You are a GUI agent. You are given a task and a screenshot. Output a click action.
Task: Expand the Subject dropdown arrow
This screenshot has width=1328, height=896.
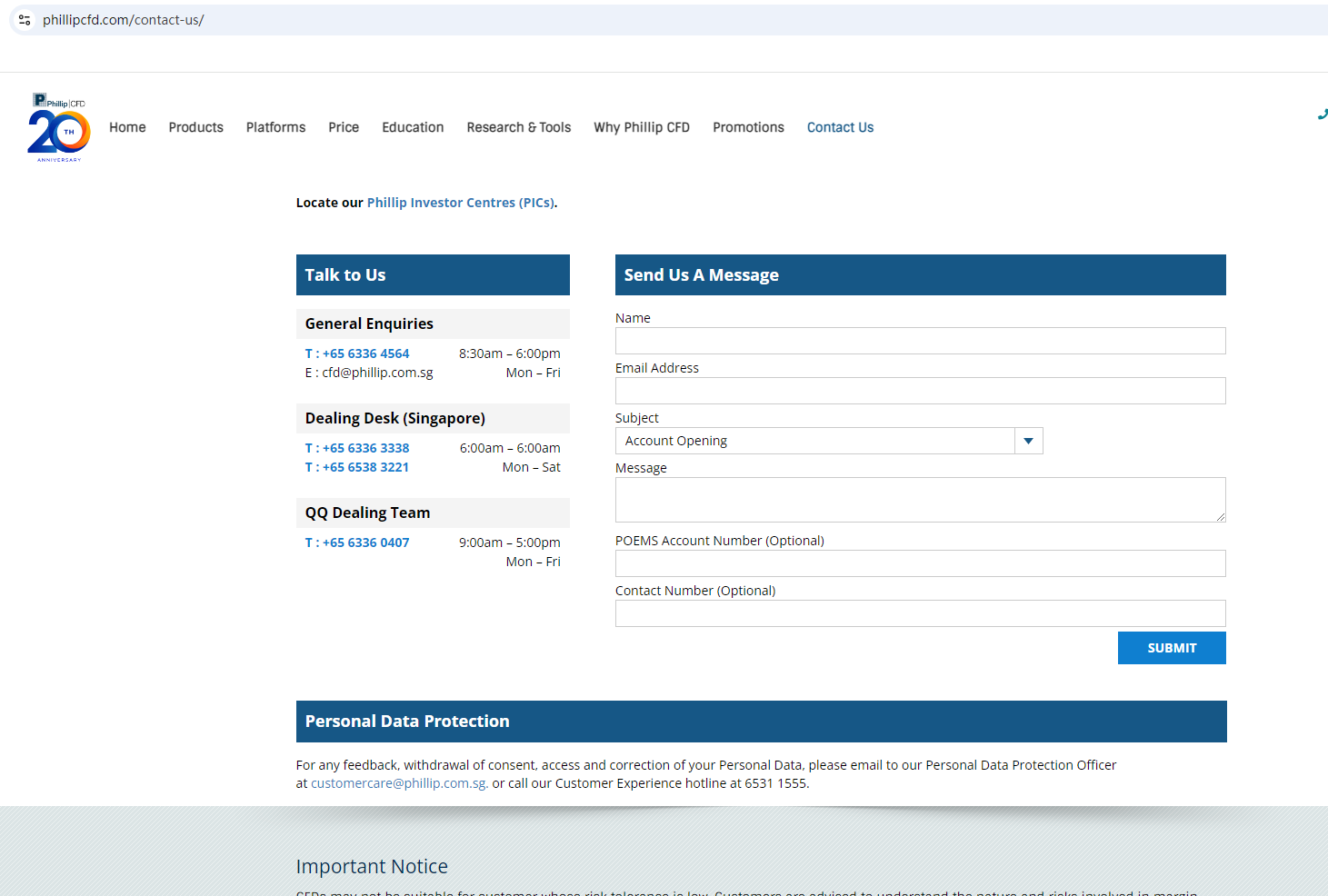(1028, 441)
